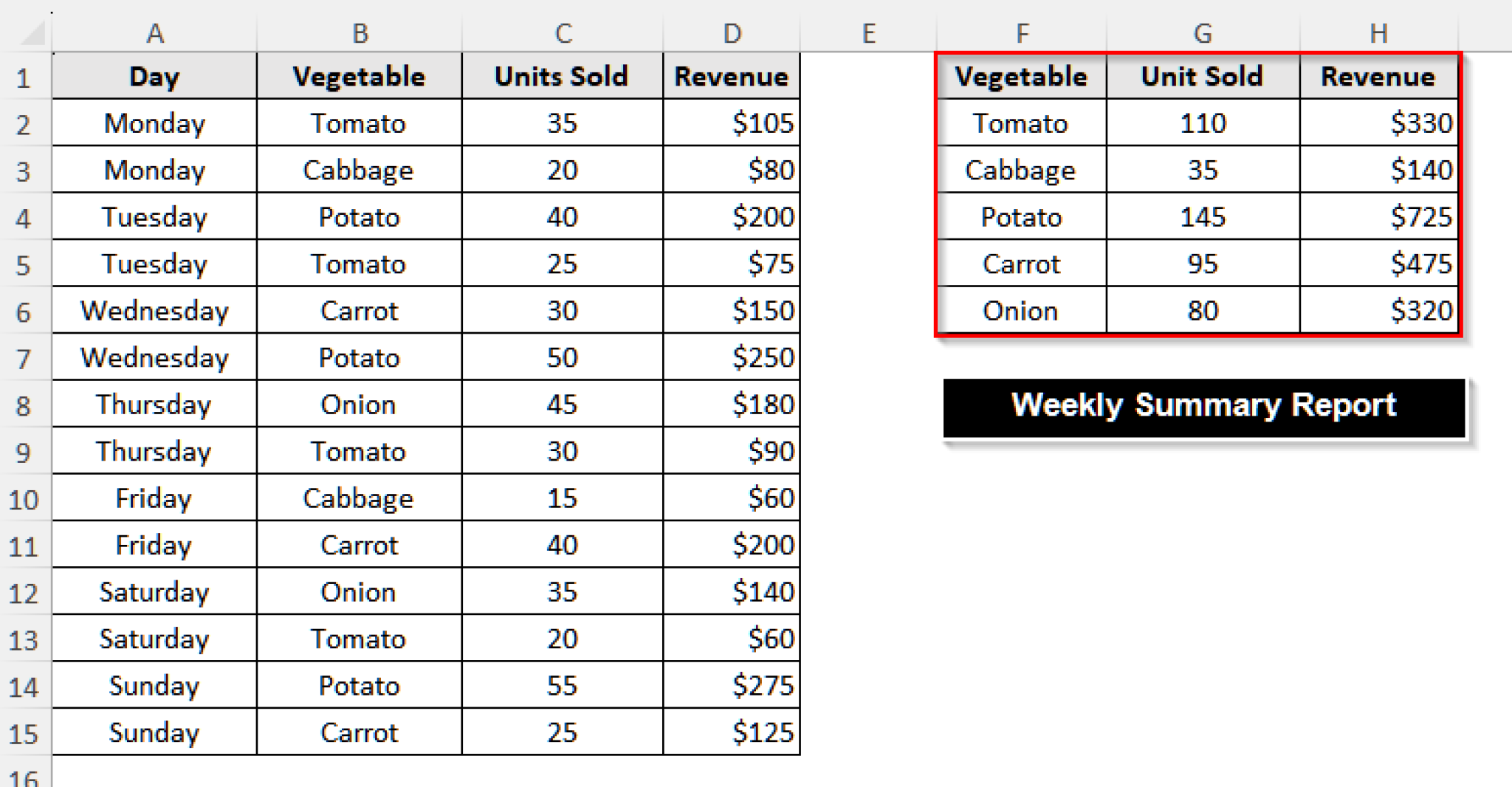Screen dimensions: 1512x787
Task: Select the Day header cell
Action: click(x=155, y=76)
